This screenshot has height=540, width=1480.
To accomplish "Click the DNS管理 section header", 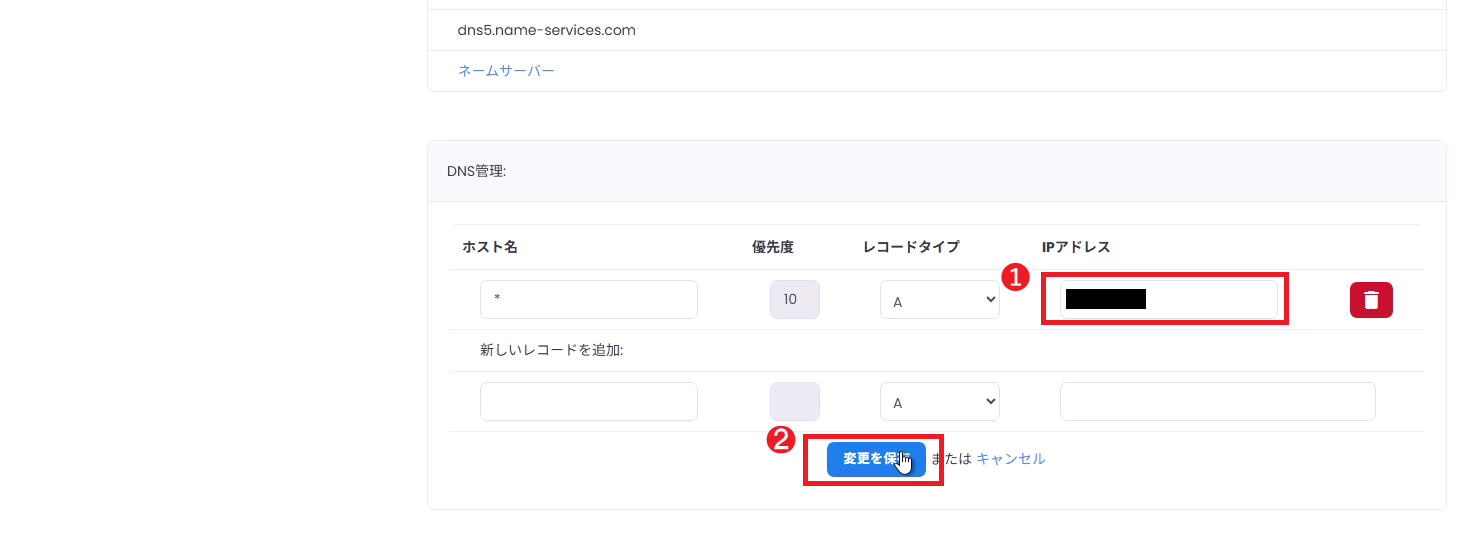I will [x=477, y=172].
